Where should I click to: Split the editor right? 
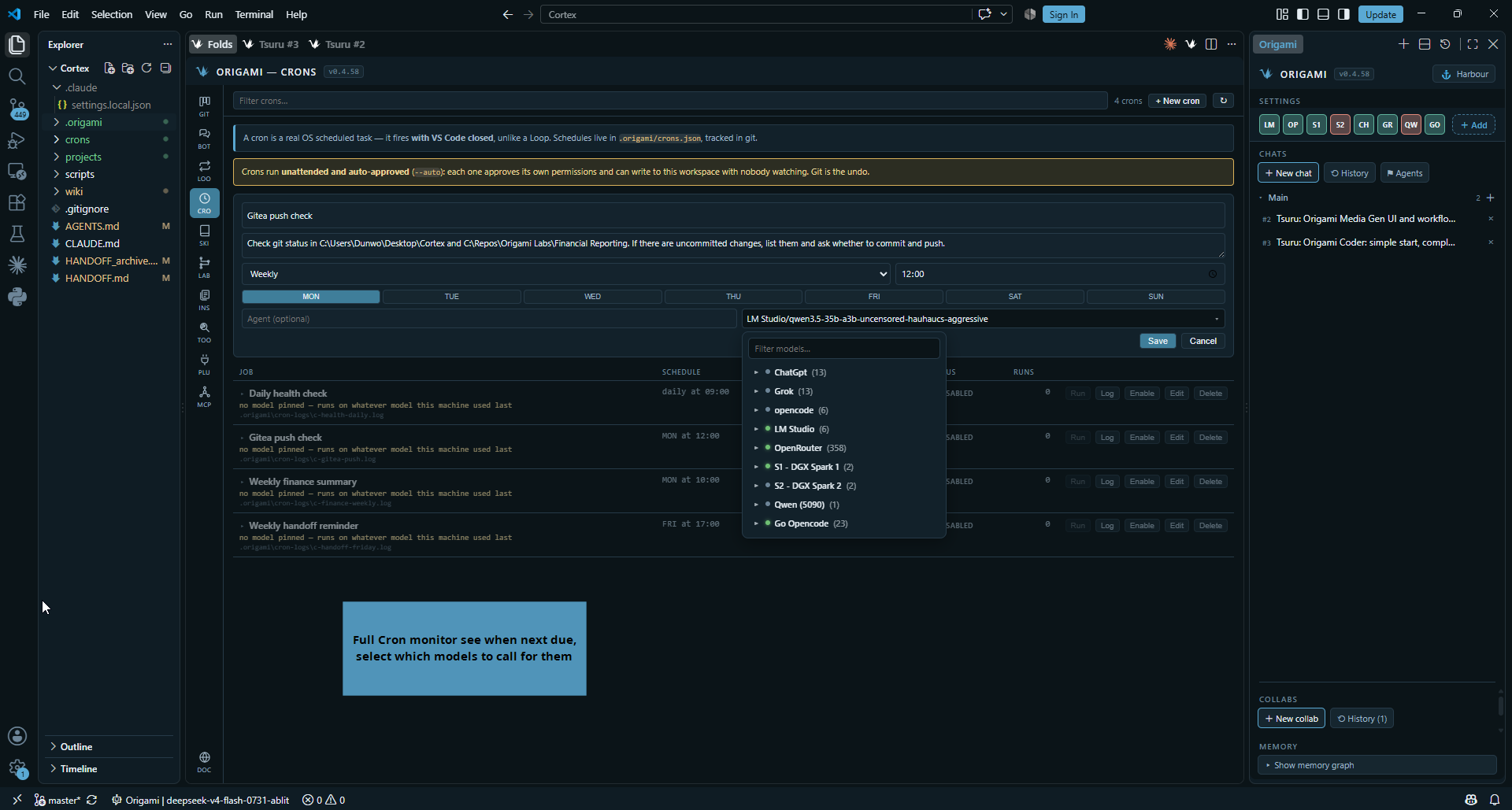coord(1211,44)
